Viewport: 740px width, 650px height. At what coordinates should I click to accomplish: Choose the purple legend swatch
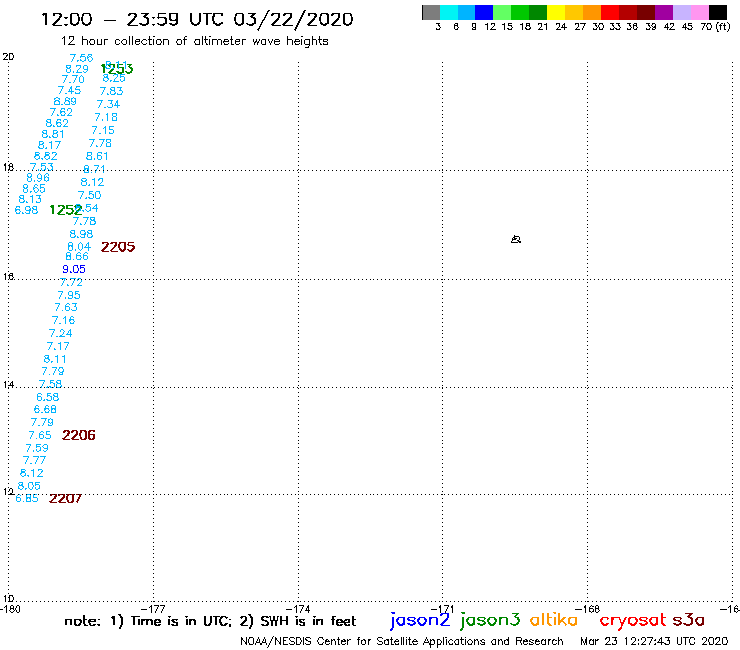tap(664, 13)
